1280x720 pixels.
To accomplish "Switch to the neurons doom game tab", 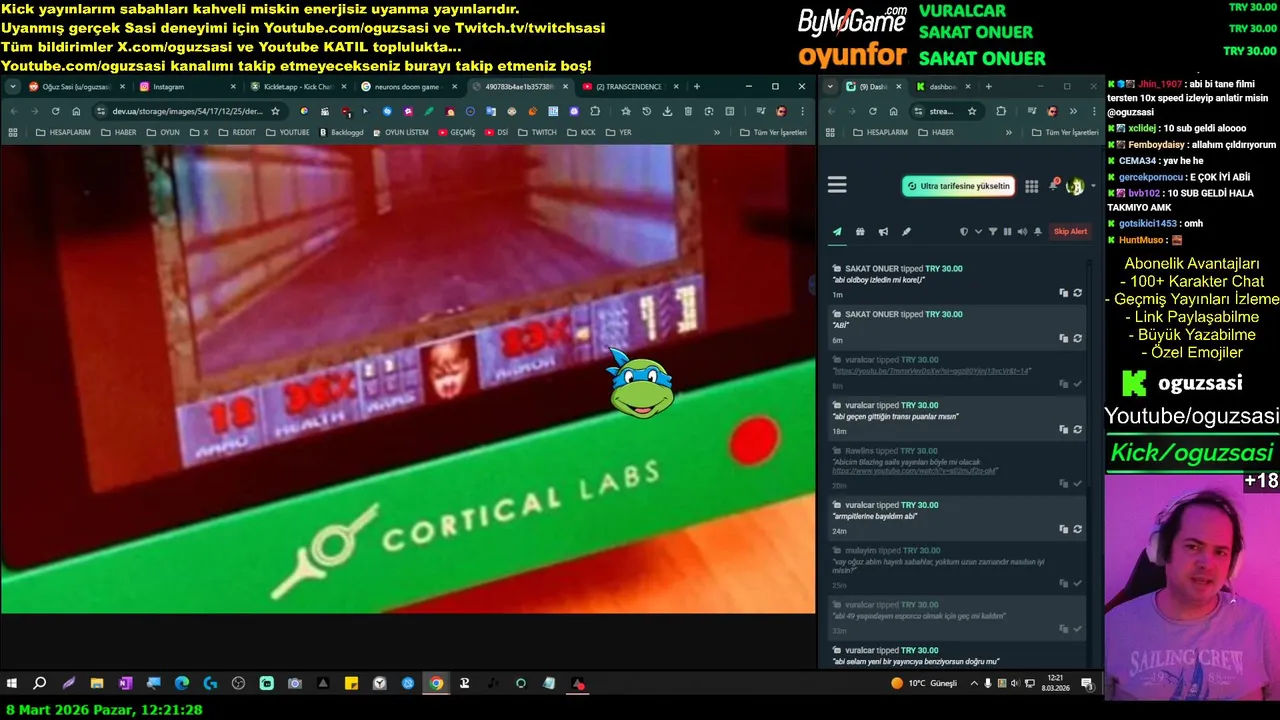I will (x=408, y=87).
